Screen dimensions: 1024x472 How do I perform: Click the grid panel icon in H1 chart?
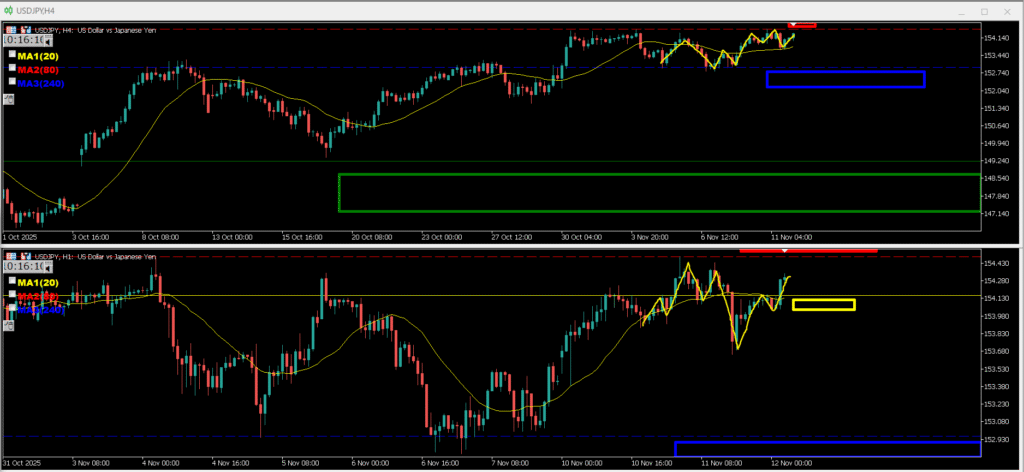10,257
